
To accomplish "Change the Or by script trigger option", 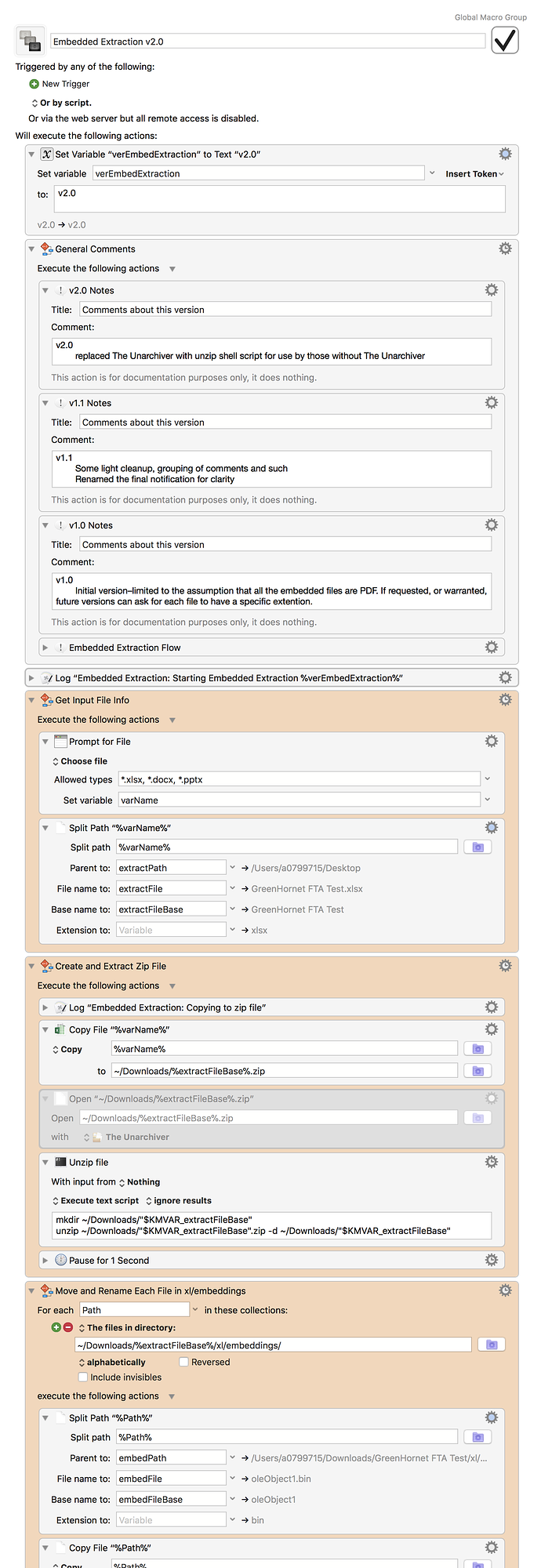I will [61, 103].
